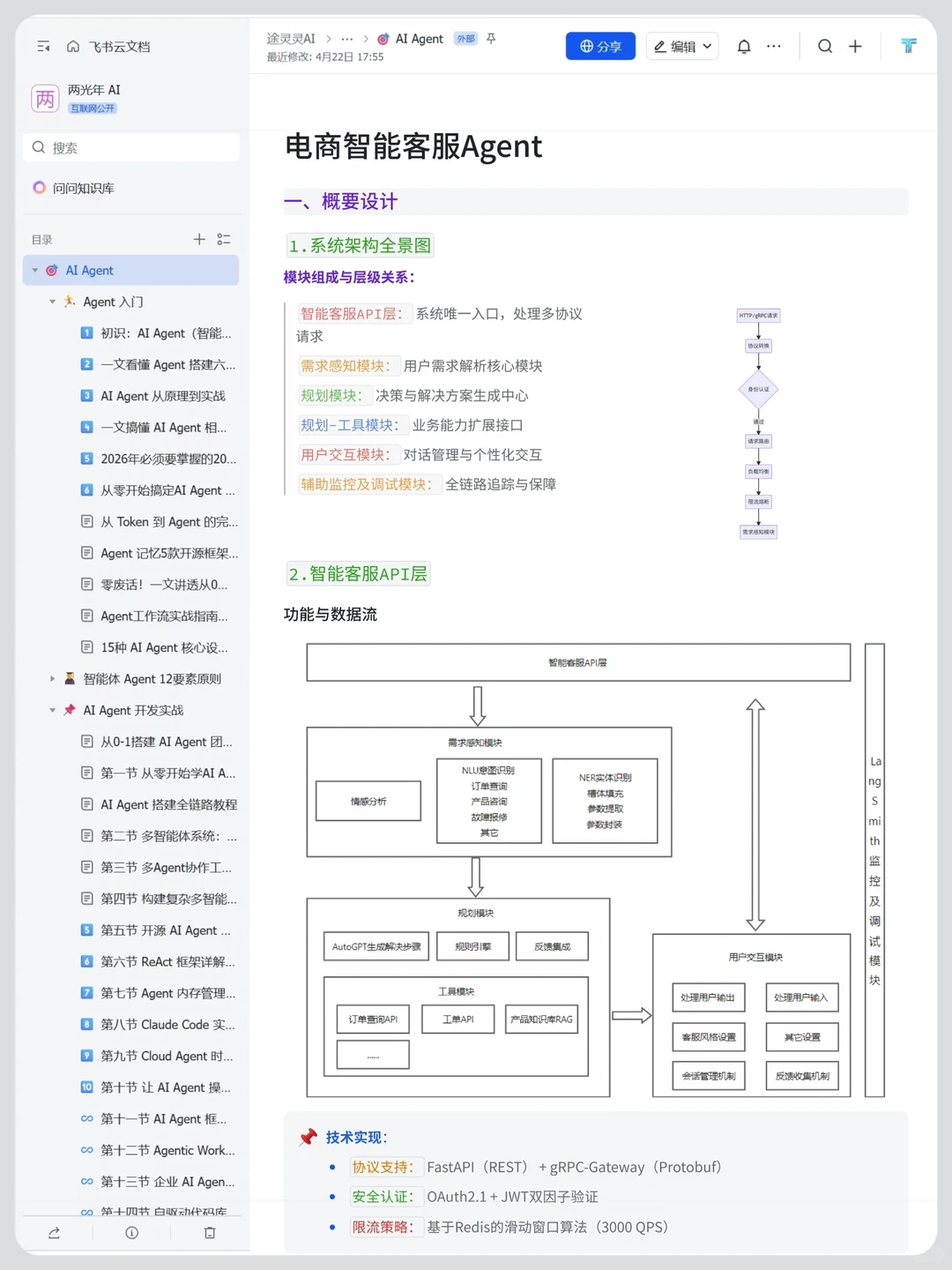Screen dimensions: 952x1270
Task: Expand the breadcrumb ellipsis
Action: pyautogui.click(x=347, y=39)
